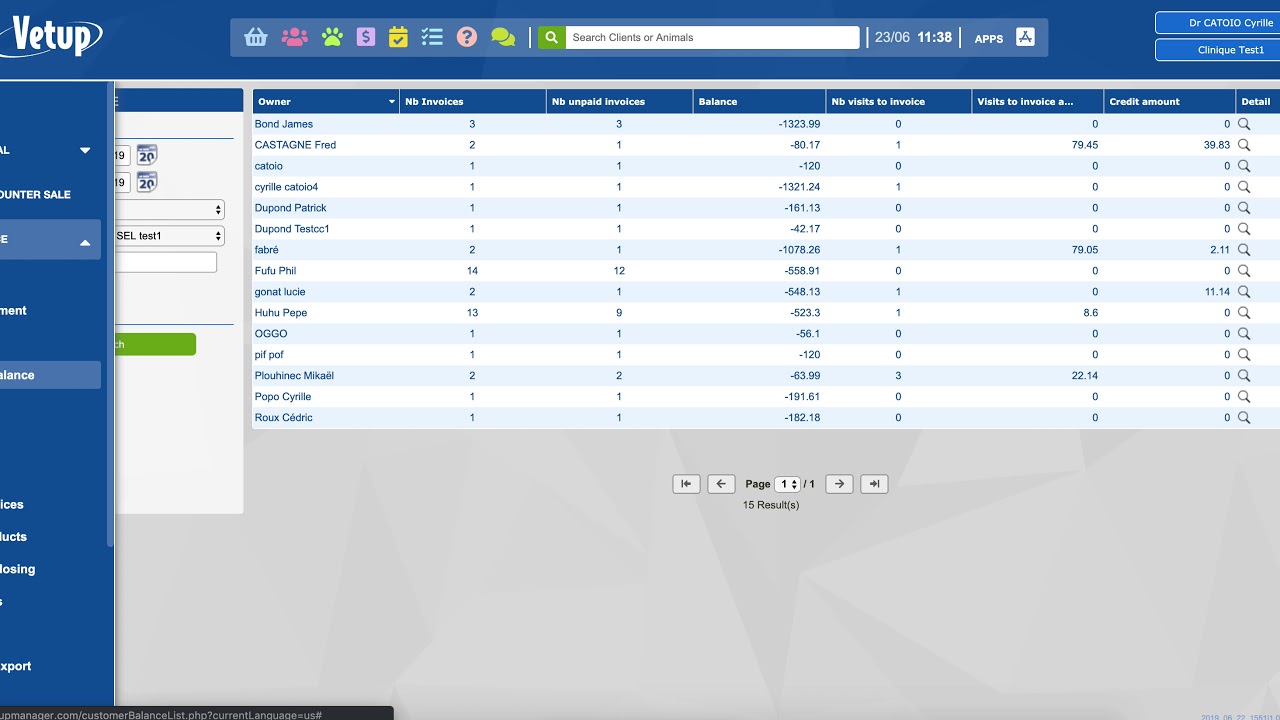Image resolution: width=1280 pixels, height=720 pixels.
Task: Open the Owner column sort dropdown arrow
Action: point(391,102)
